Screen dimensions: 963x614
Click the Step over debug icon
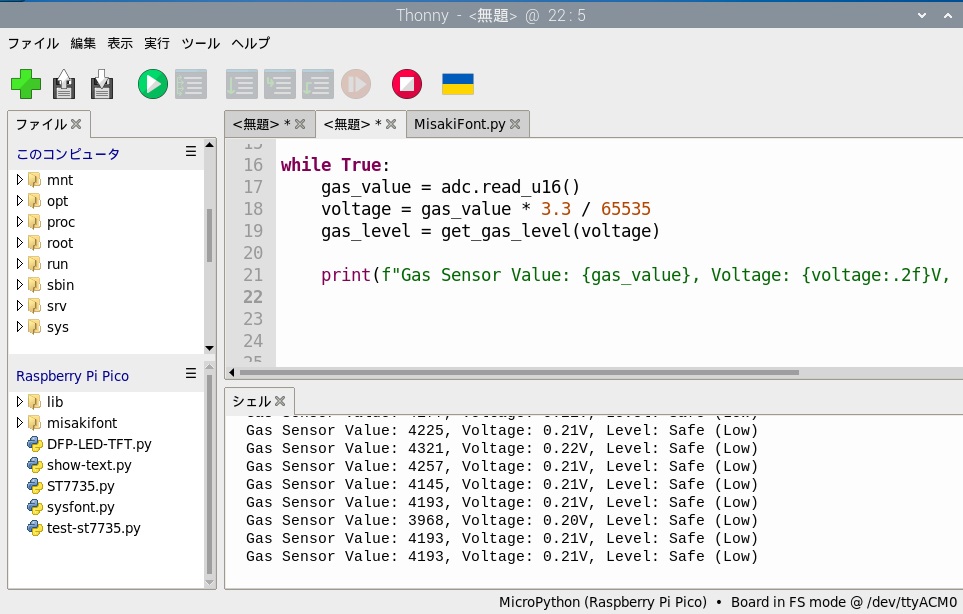click(x=241, y=84)
